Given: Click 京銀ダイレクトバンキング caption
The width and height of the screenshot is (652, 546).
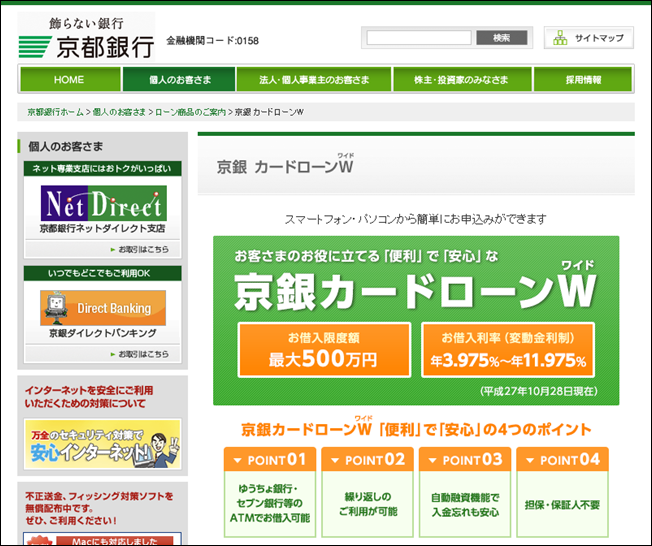Looking at the screenshot, I should (103, 333).
